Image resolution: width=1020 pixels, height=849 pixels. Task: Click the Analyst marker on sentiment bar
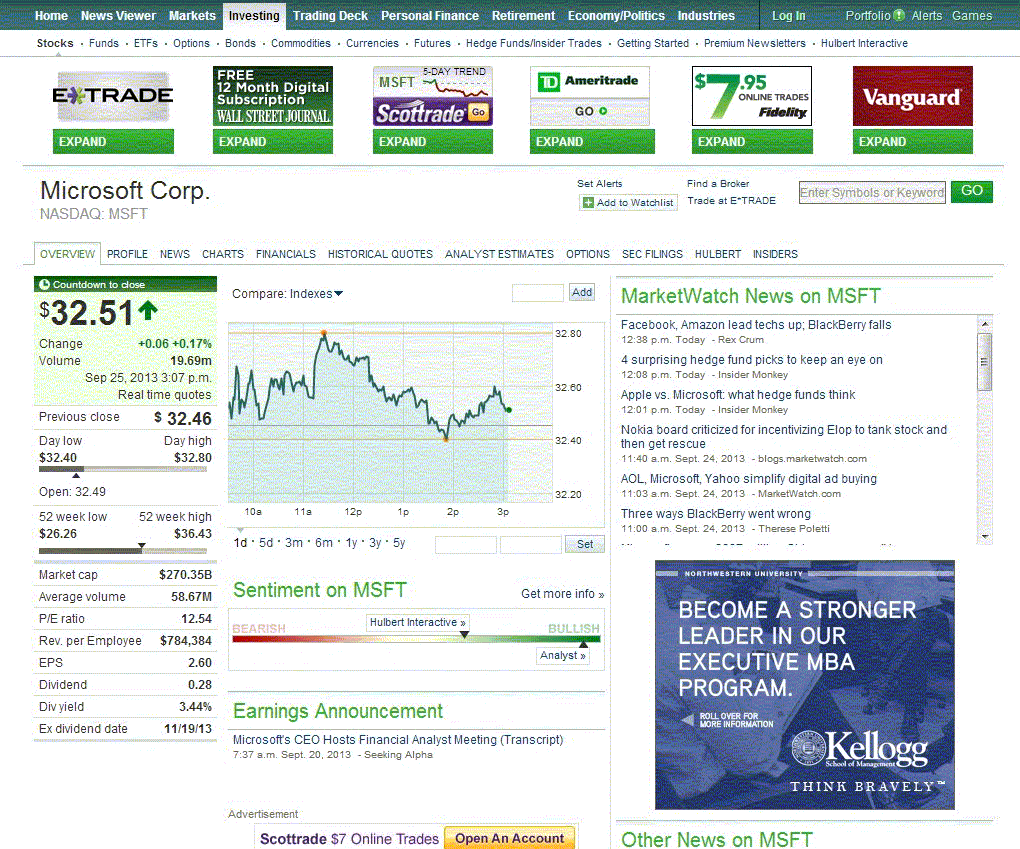pos(562,656)
